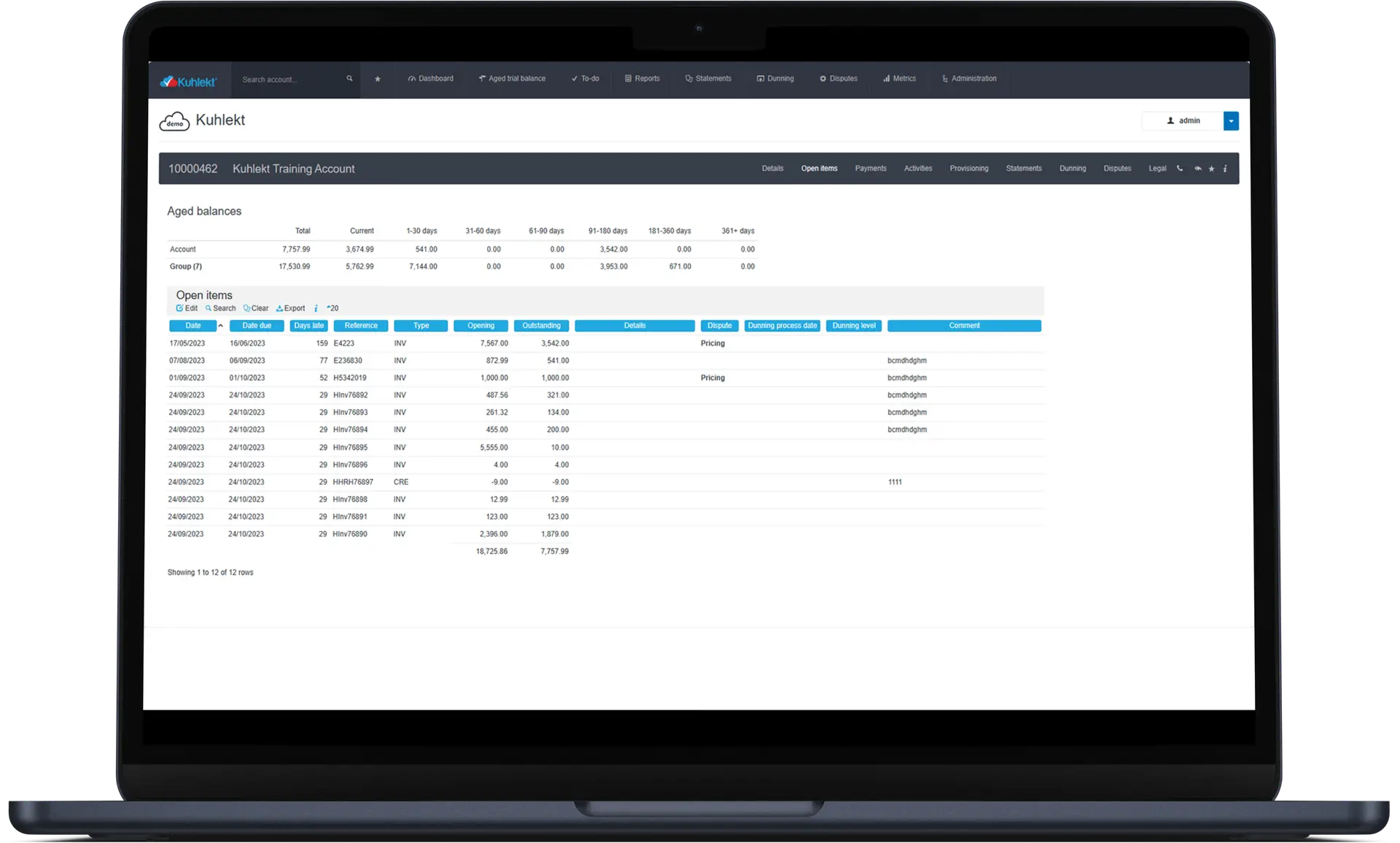Click the Date column sort arrow
Screen dimensions: 1400x843
click(x=220, y=326)
